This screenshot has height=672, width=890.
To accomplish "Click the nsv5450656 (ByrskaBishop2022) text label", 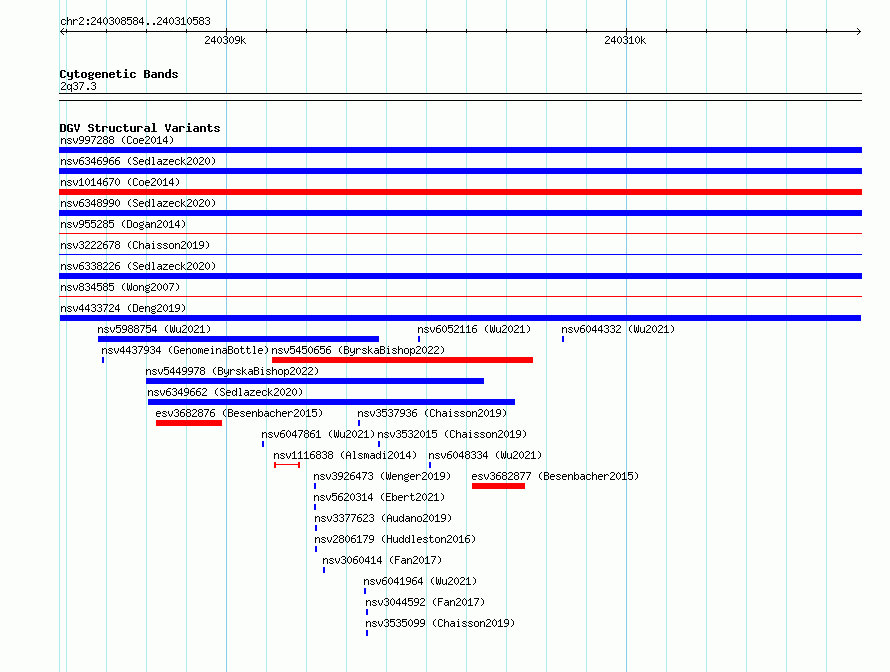I will pos(358,350).
